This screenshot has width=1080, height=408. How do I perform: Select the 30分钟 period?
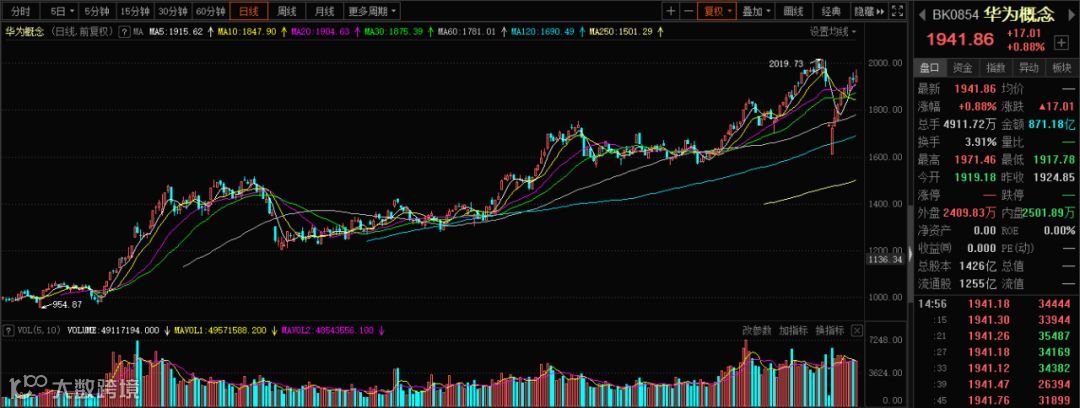(172, 11)
